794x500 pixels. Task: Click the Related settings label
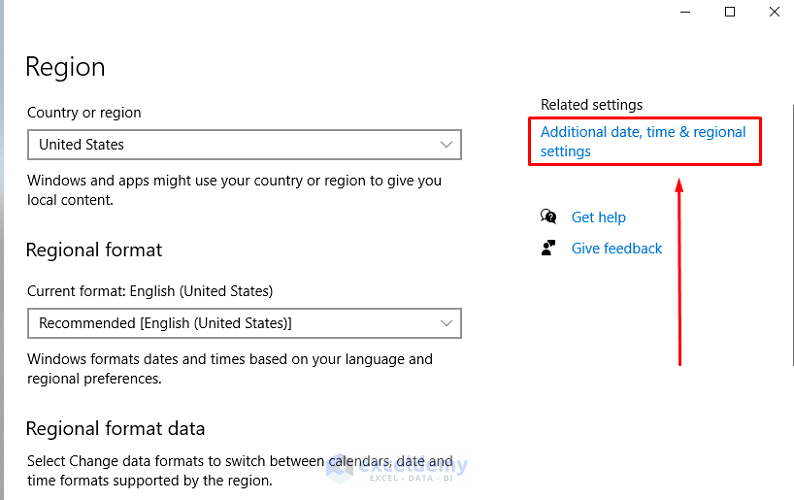coord(591,104)
